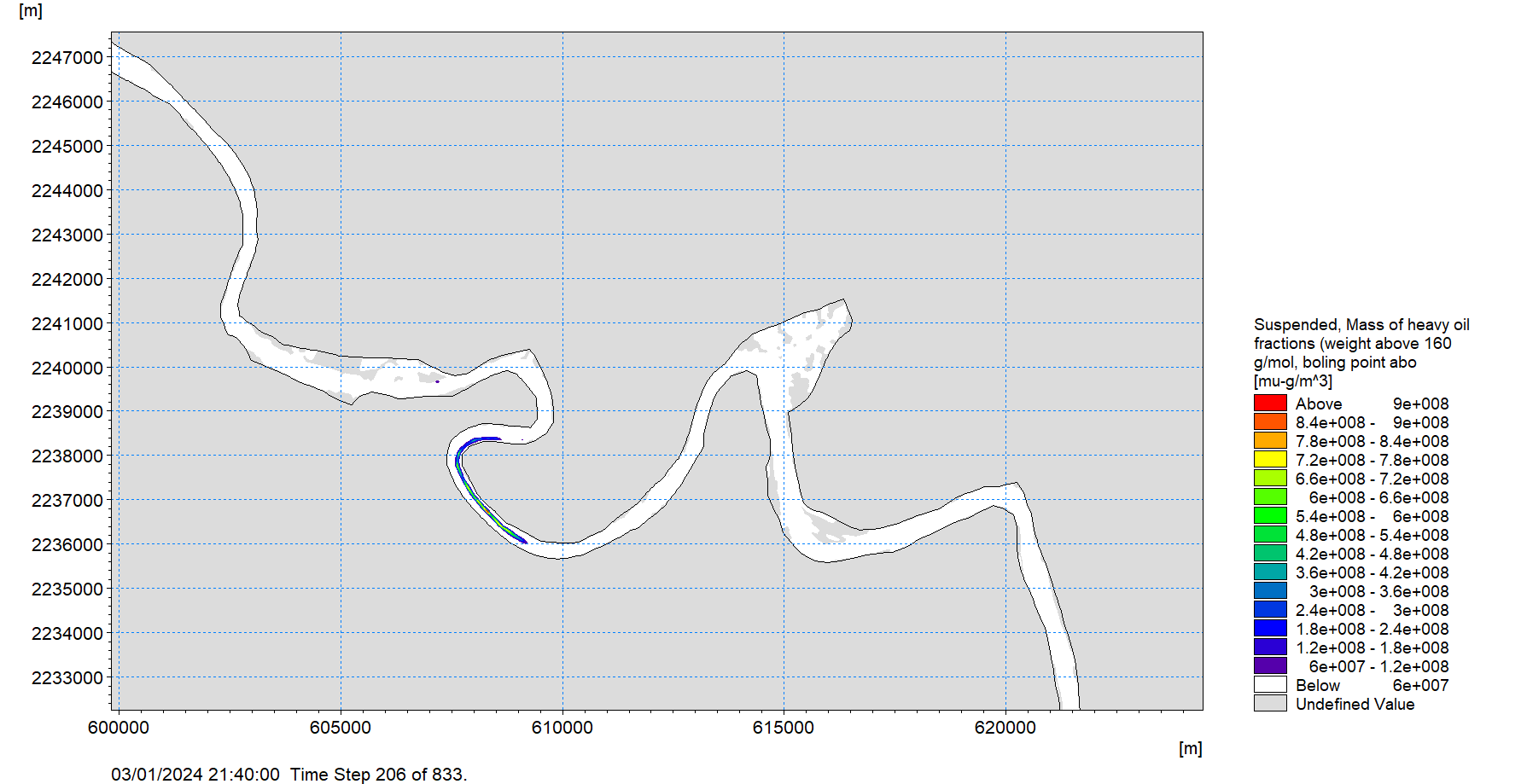Click the y-axis label 2236000
Viewport: 1527px width, 784px height.
tap(67, 545)
